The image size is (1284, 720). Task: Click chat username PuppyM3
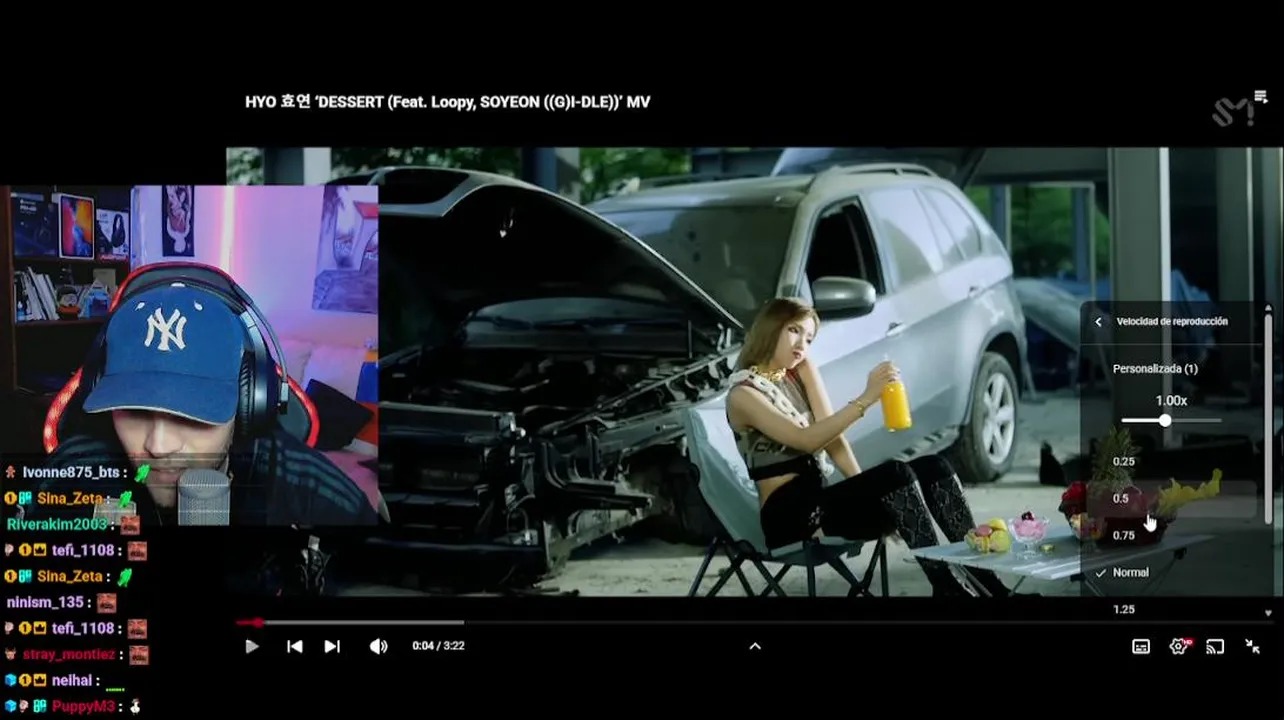coord(83,706)
